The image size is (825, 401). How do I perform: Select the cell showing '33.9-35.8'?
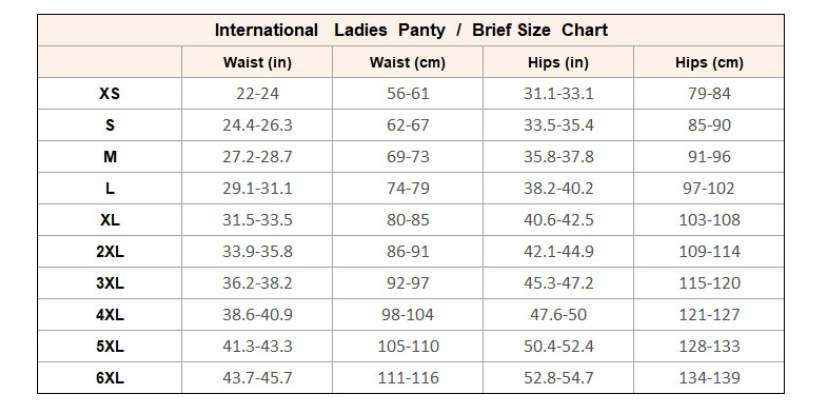point(257,252)
